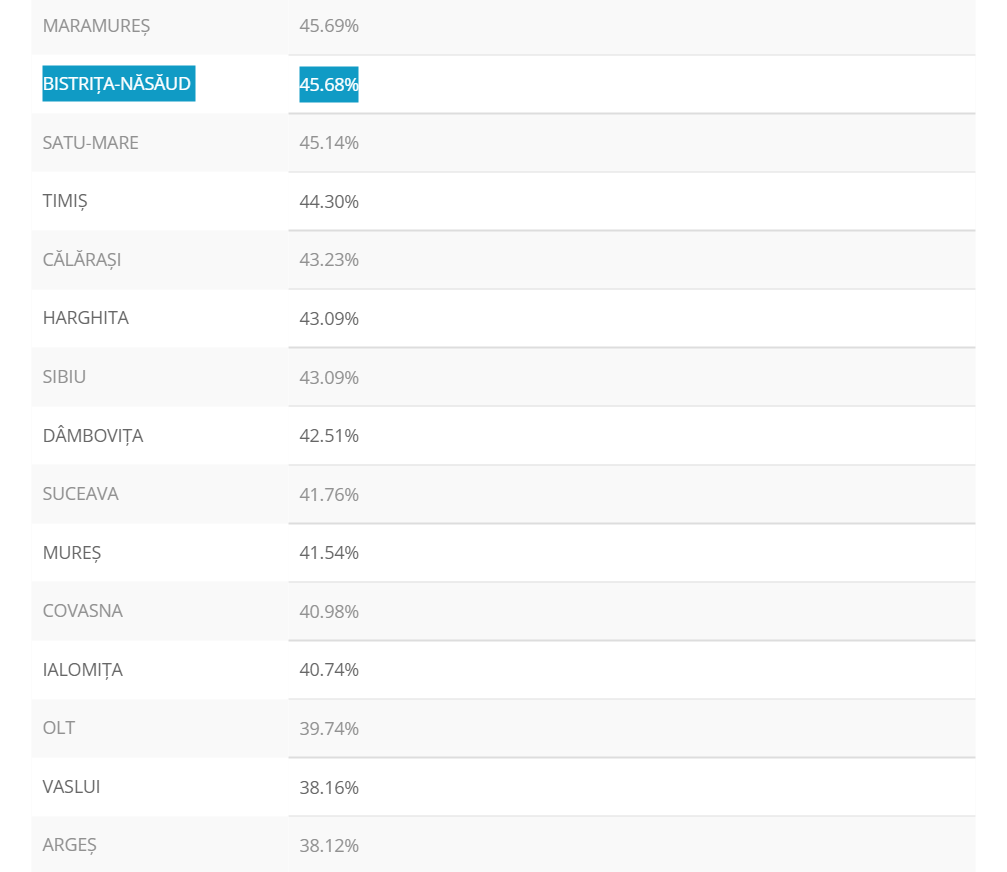Select the SATU-MARE row label
The image size is (1007, 872).
point(91,143)
